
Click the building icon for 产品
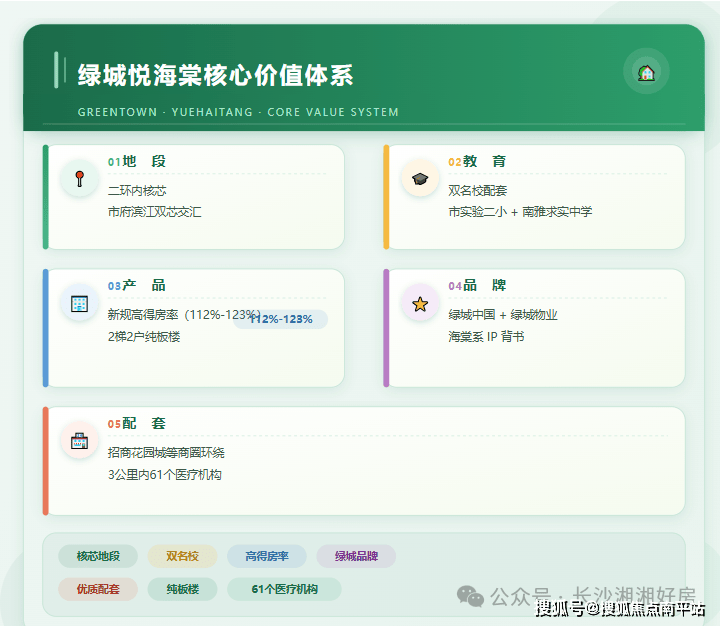coord(79,302)
